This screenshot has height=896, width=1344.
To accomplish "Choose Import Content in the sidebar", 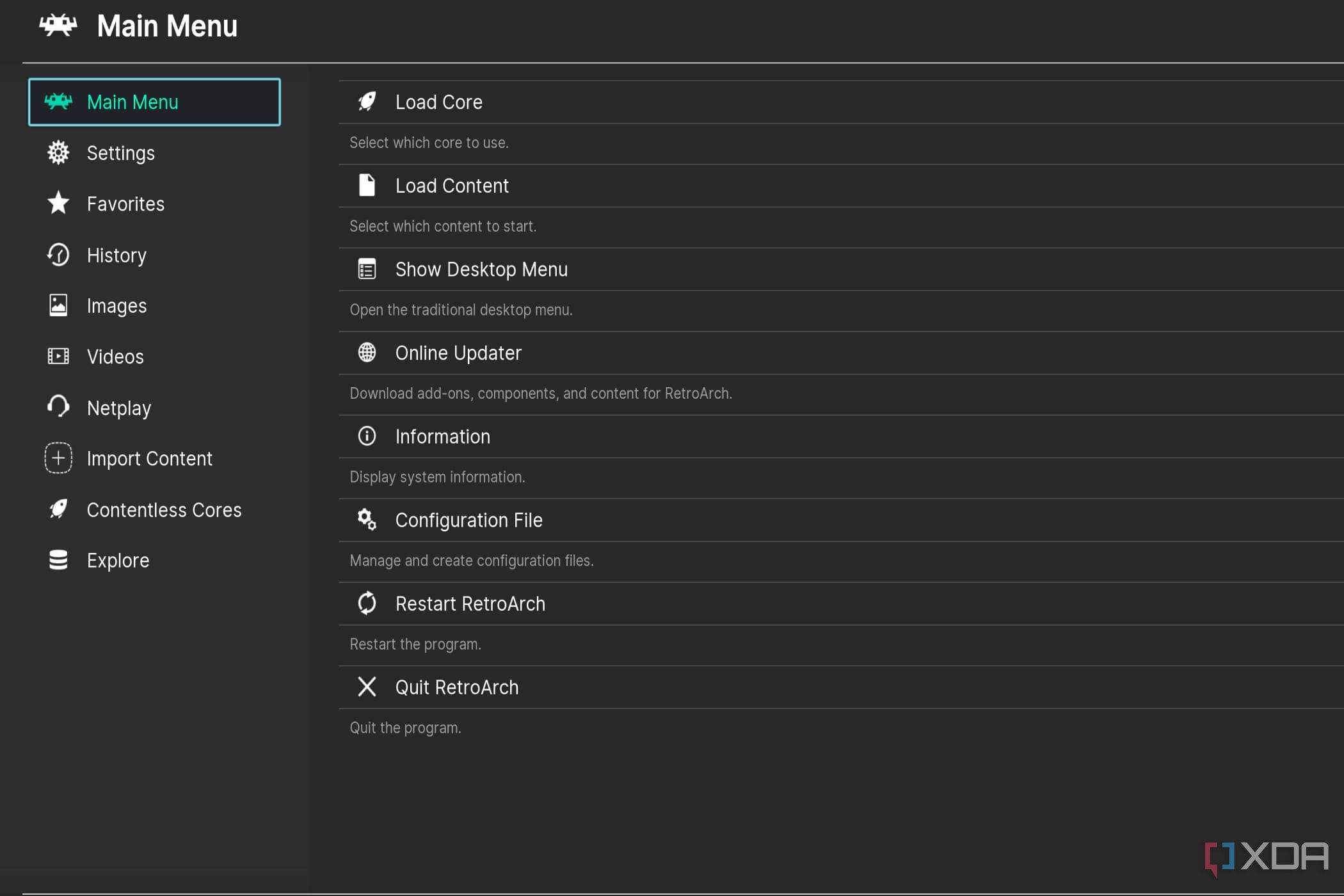I will click(x=154, y=459).
